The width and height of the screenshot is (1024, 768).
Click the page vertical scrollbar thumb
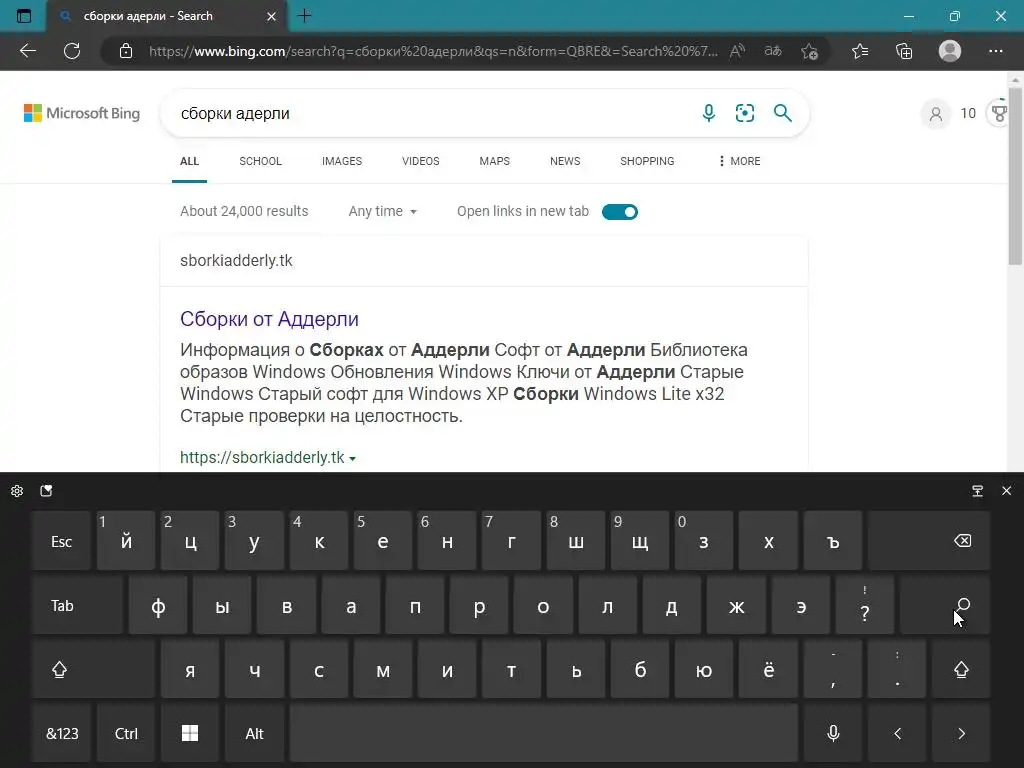pyautogui.click(x=1015, y=175)
